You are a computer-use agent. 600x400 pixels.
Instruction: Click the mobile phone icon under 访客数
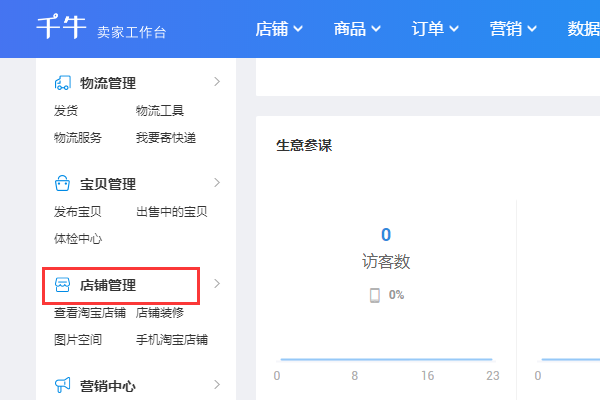coord(375,295)
